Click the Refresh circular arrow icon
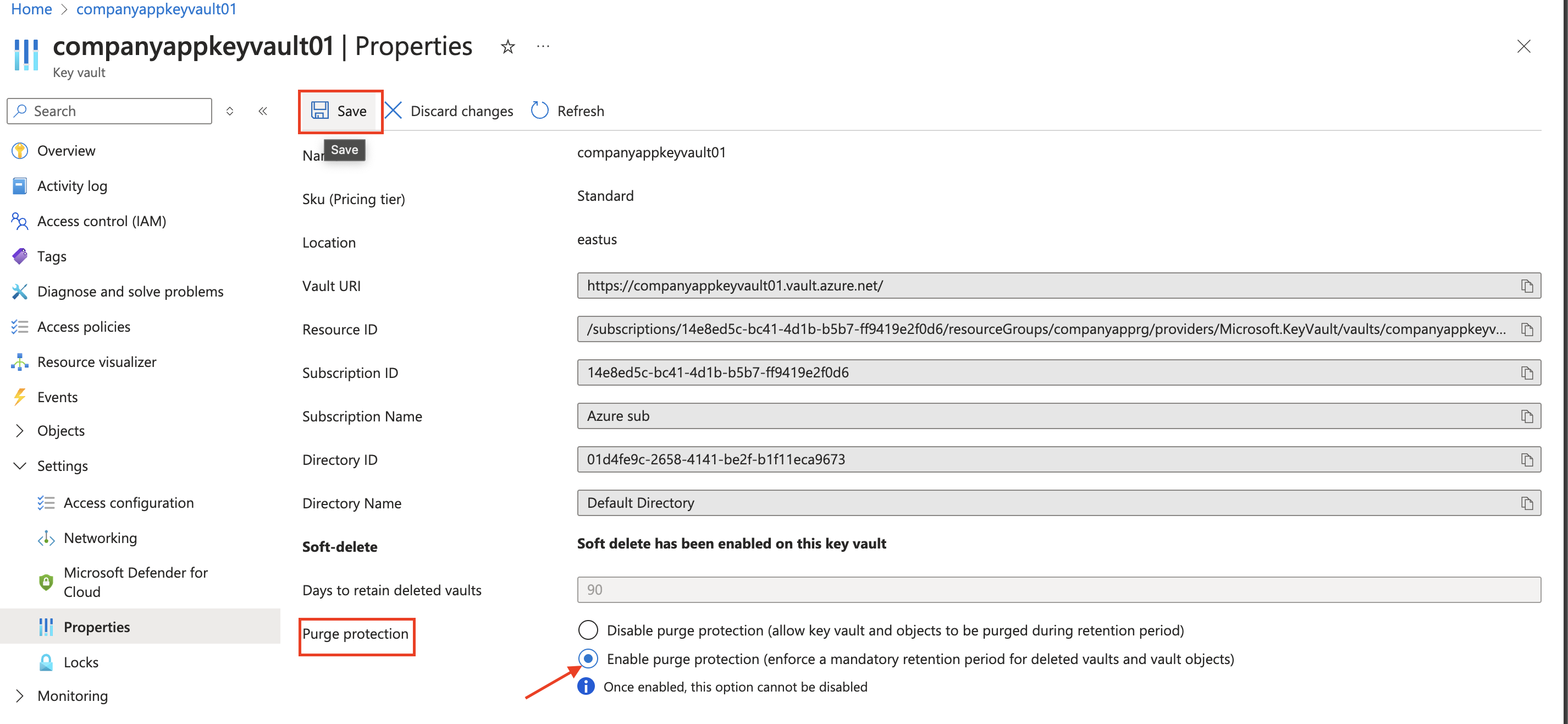 pos(539,110)
